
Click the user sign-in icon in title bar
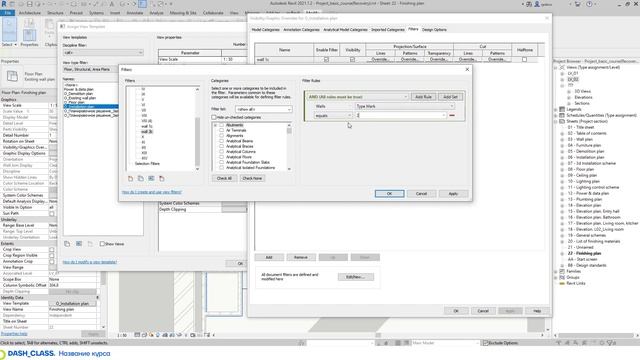(537, 4)
